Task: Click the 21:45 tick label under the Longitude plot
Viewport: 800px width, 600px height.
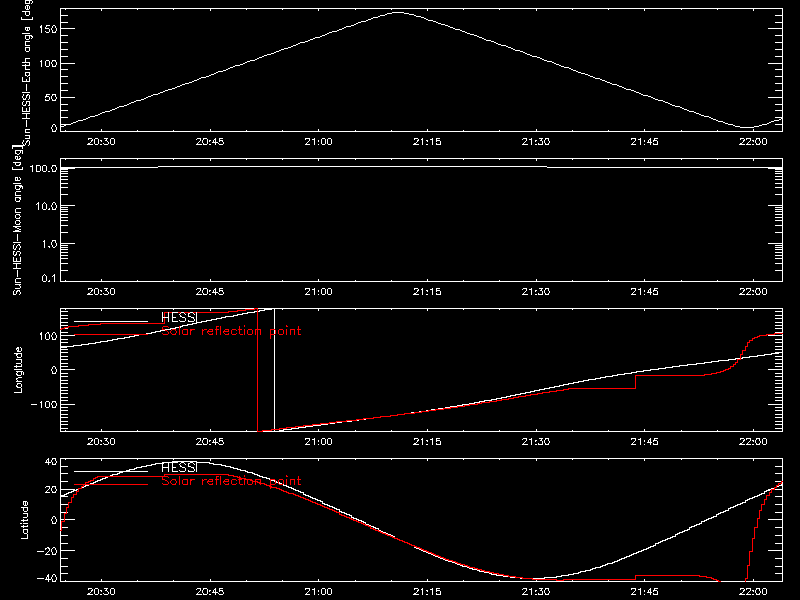Action: click(644, 442)
